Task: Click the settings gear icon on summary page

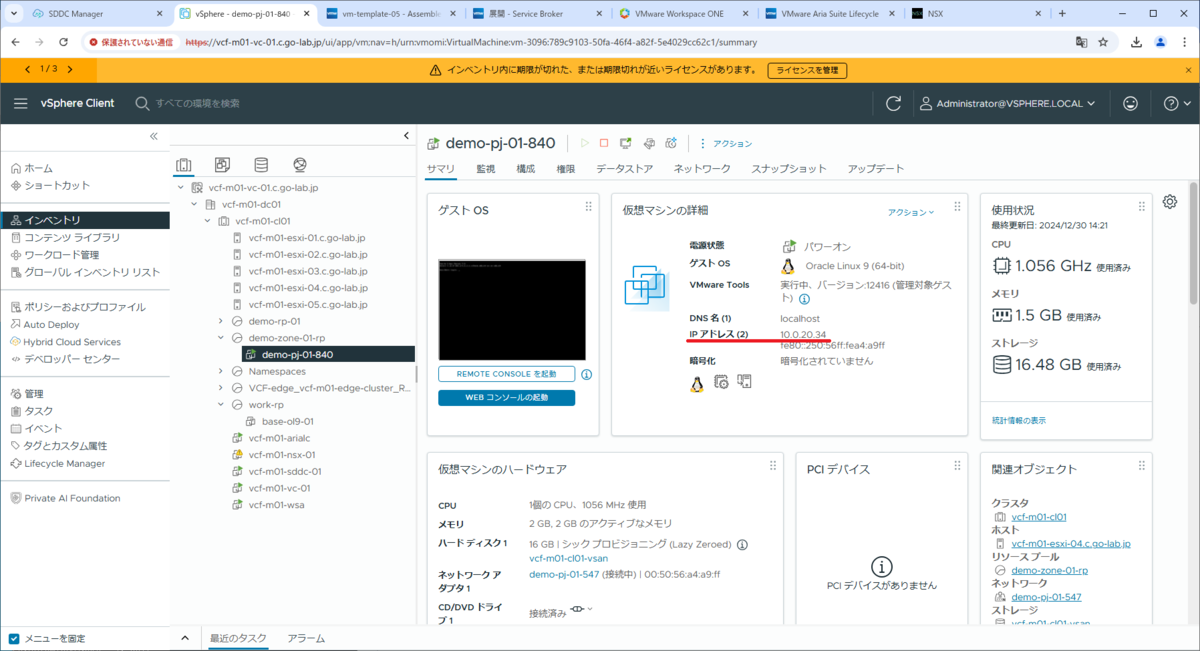Action: (x=1170, y=201)
